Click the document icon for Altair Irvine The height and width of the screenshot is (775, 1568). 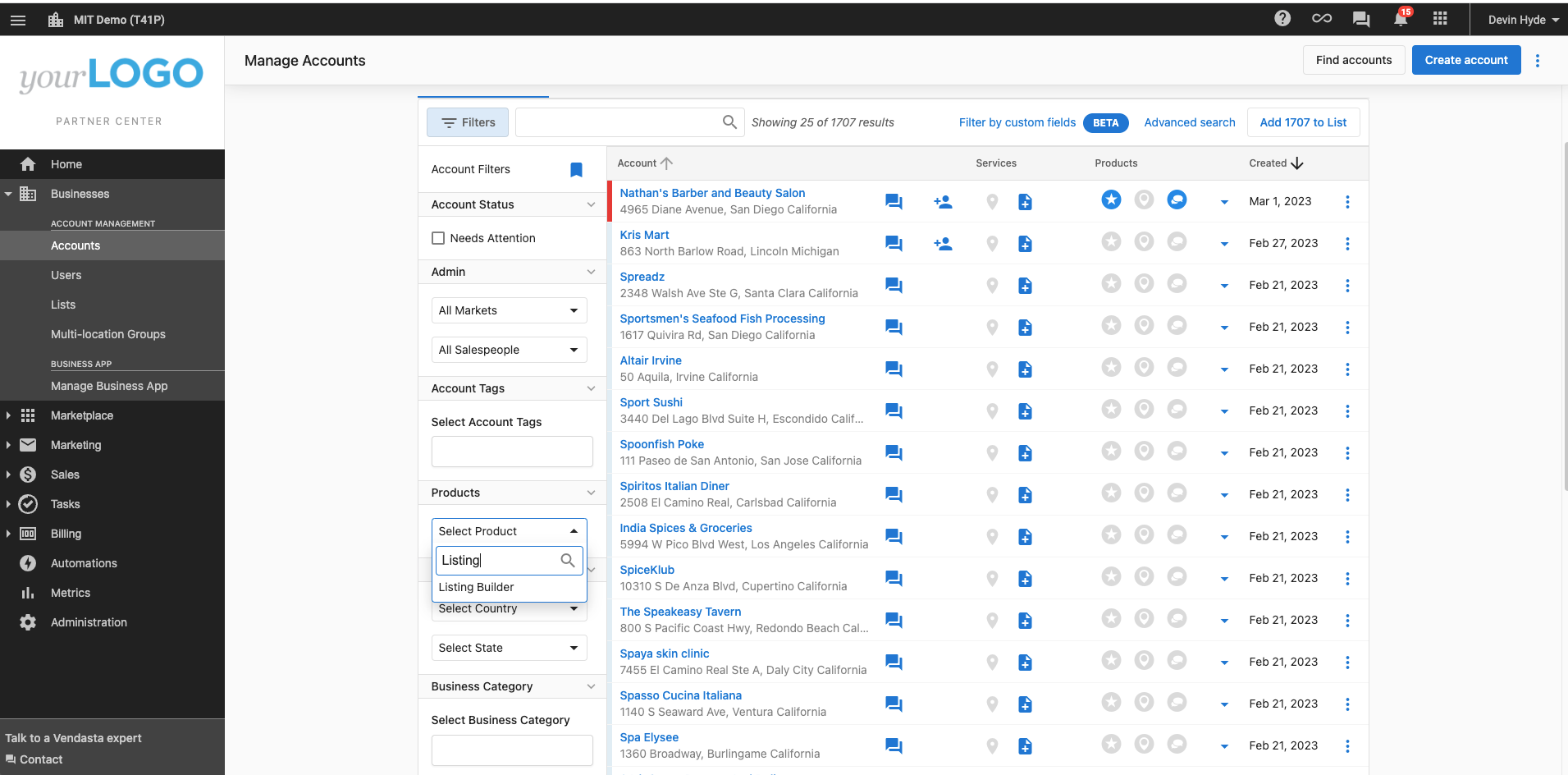click(1025, 369)
